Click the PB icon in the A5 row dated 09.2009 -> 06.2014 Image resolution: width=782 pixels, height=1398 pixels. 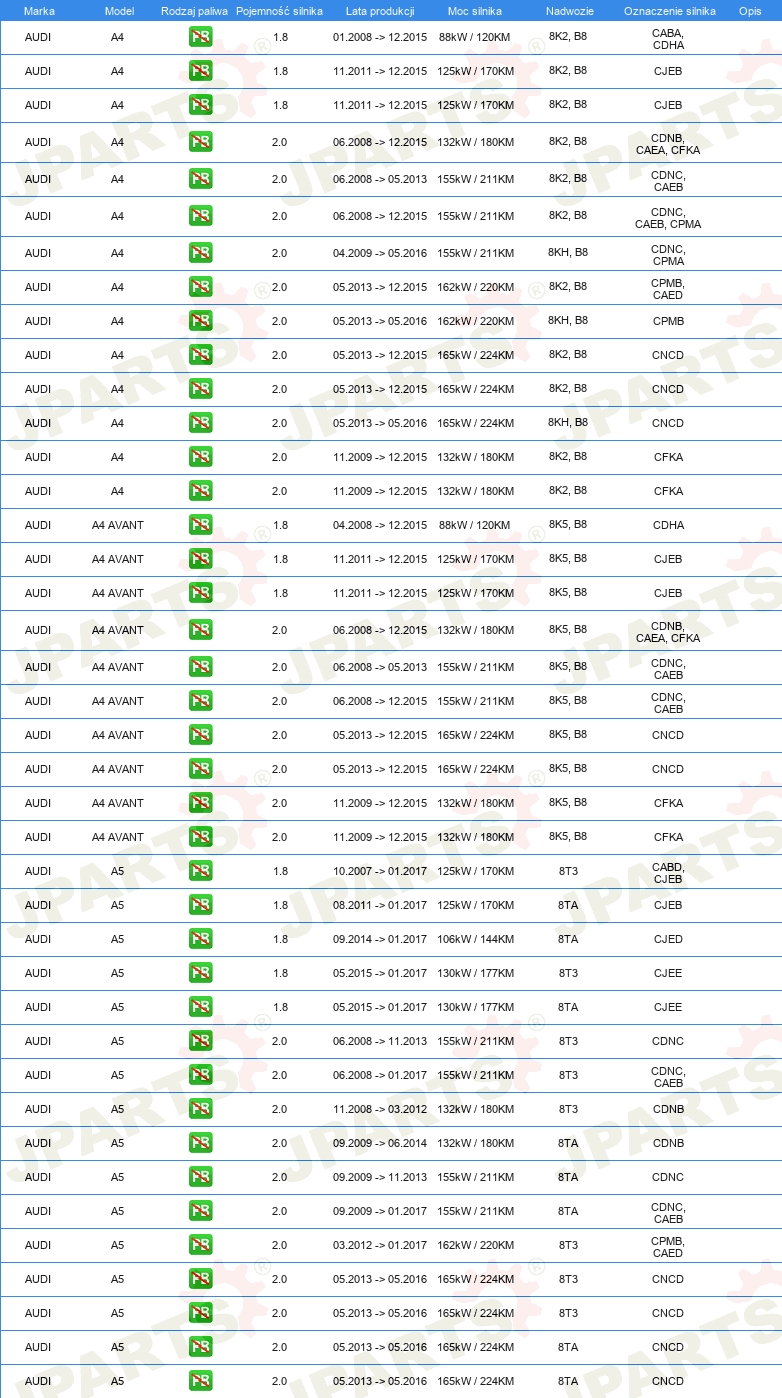pyautogui.click(x=200, y=1143)
